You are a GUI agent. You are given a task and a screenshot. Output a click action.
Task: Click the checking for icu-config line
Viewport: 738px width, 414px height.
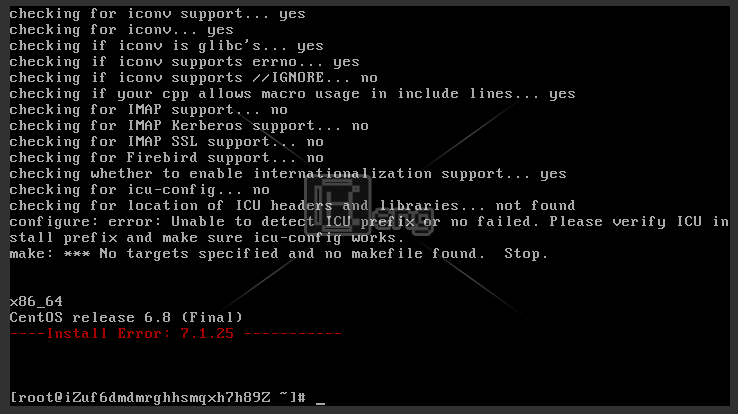point(139,190)
